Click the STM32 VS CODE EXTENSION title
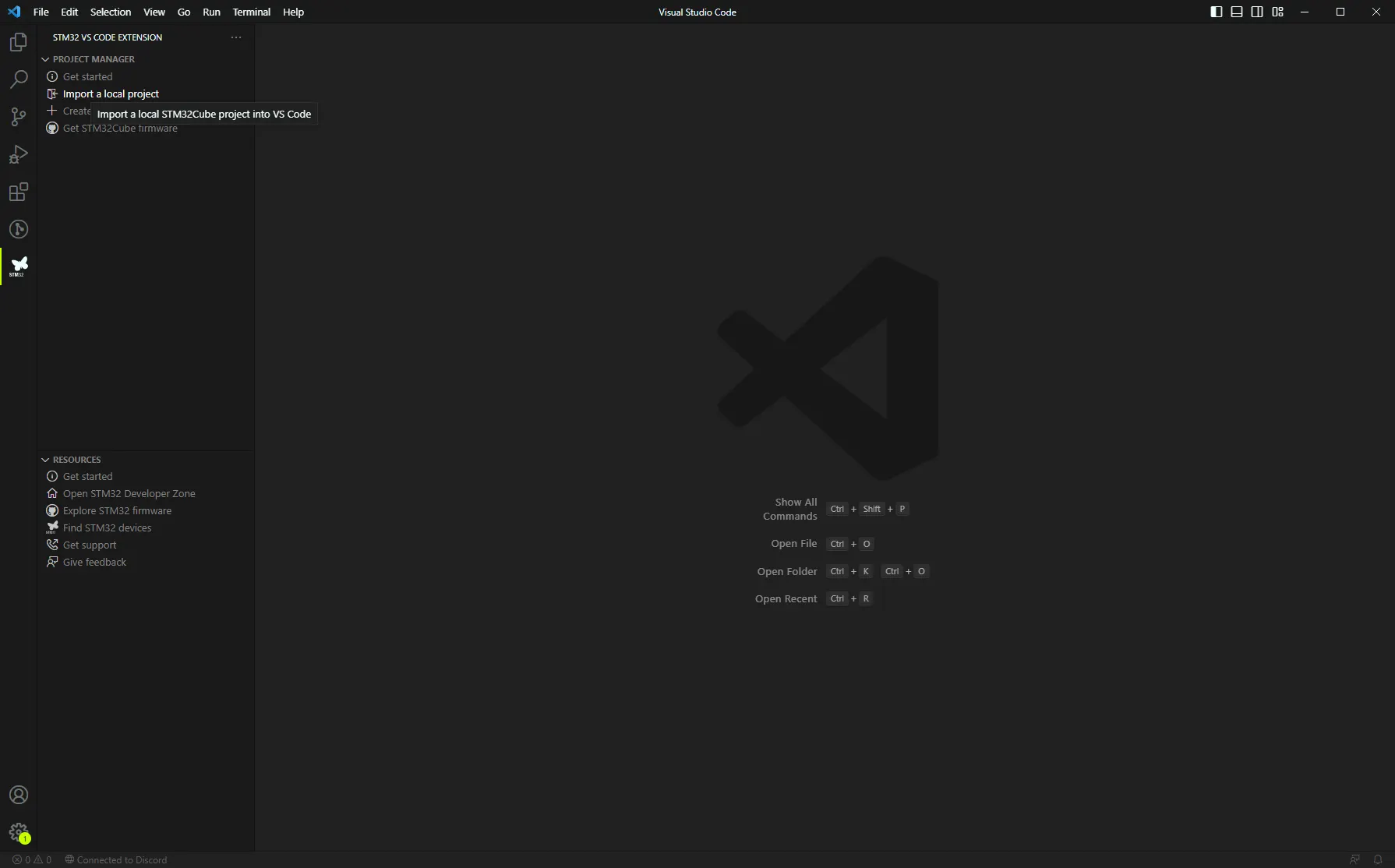The width and height of the screenshot is (1395, 868). tap(108, 37)
